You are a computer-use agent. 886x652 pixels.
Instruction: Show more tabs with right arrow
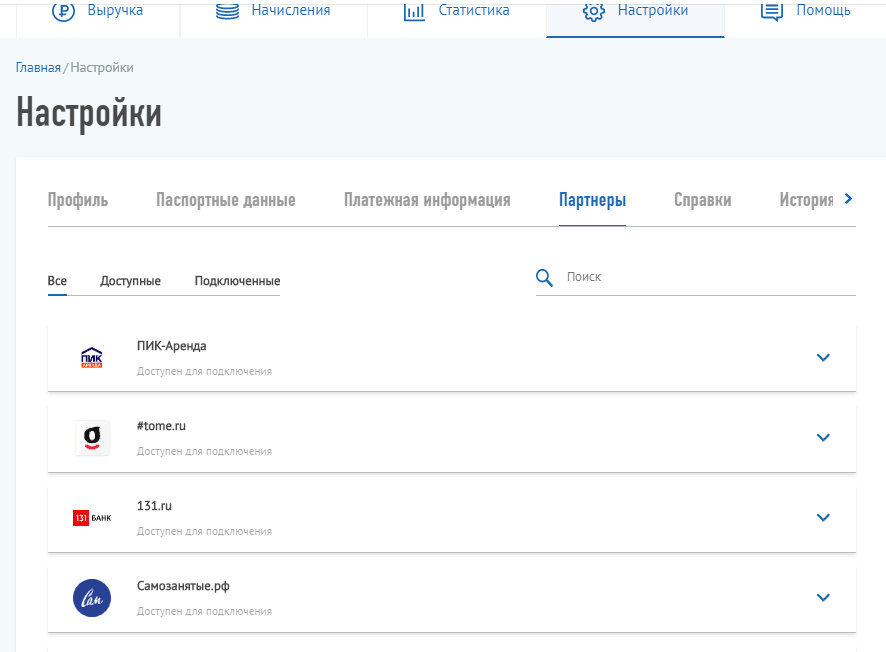click(848, 199)
